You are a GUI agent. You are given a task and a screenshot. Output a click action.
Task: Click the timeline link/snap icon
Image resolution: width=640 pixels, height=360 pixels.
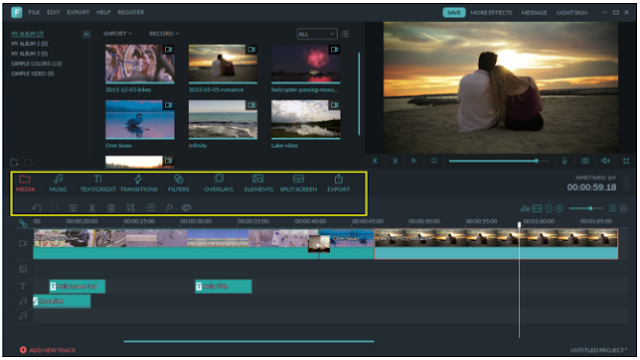pos(23,223)
